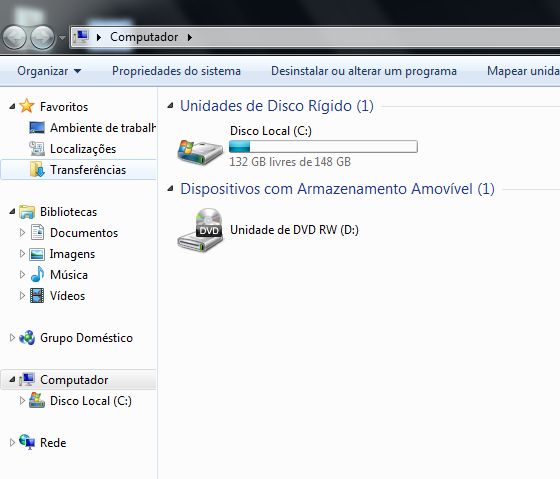Screen dimensions: 560x479
Task: Click the Imagens library icon
Action: [x=37, y=254]
